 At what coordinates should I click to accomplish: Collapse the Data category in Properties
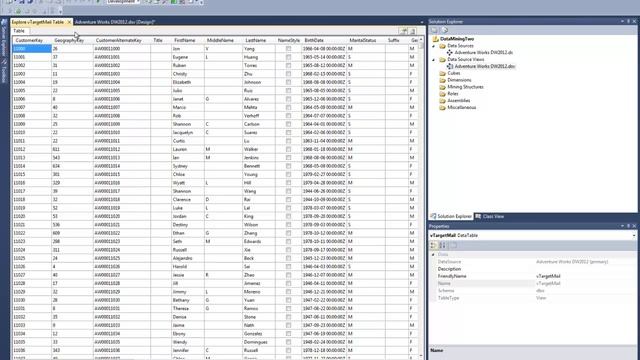point(433,254)
